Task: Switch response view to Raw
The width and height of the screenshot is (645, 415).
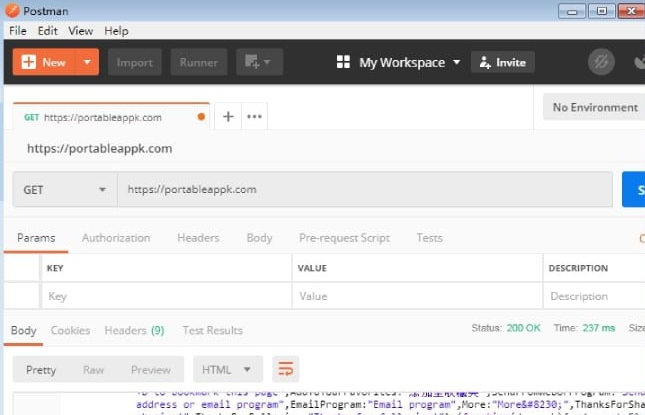Action: click(93, 370)
